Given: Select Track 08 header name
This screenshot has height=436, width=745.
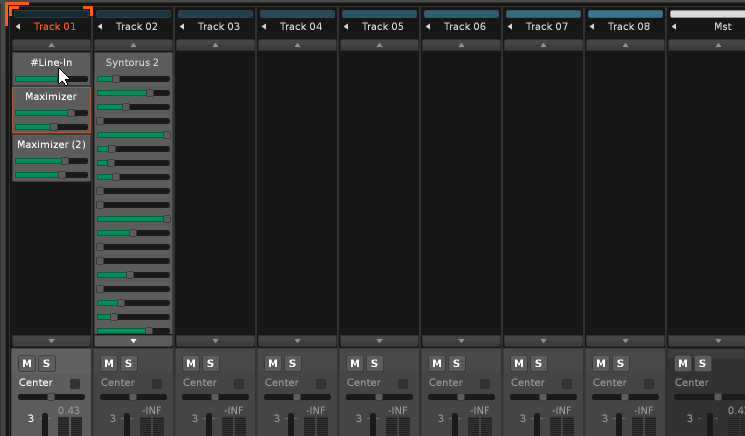Looking at the screenshot, I should [629, 27].
